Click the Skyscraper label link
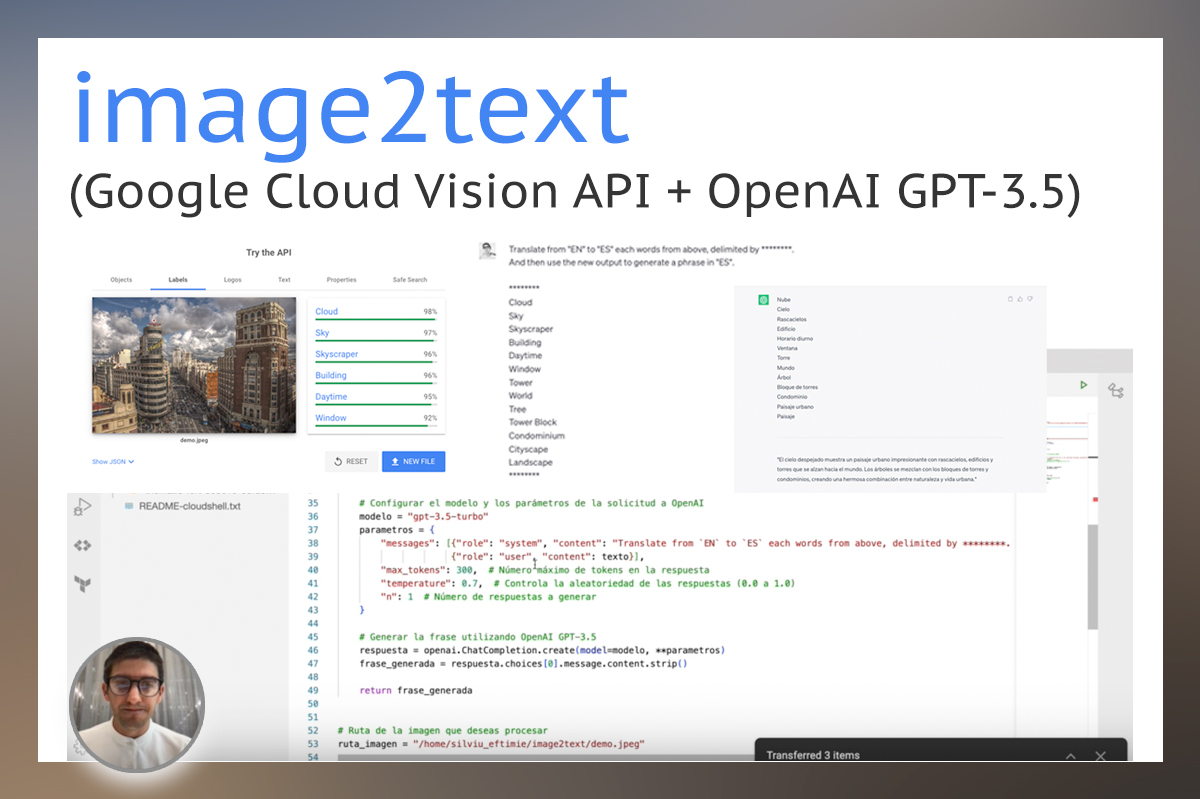The height and width of the screenshot is (799, 1200). pyautogui.click(x=336, y=354)
